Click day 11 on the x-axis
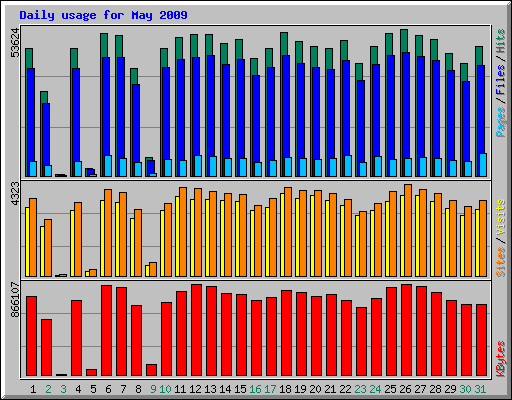Viewport: 512px width, 400px height. (180, 389)
